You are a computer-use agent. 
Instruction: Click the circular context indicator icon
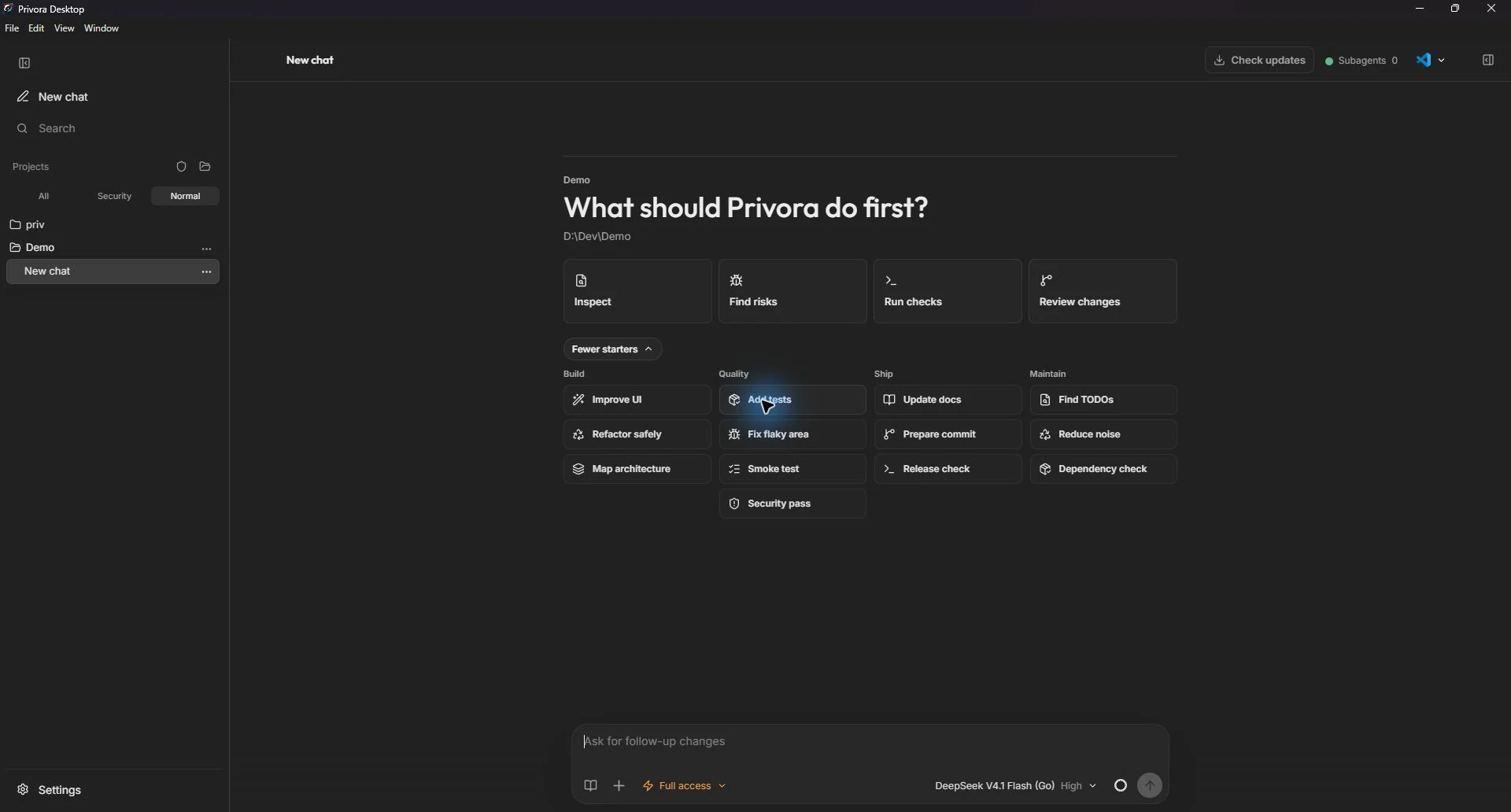click(1121, 786)
